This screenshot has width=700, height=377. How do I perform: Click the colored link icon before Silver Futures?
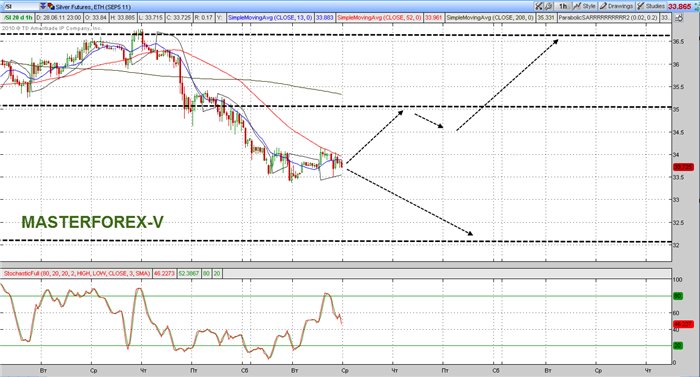[51, 7]
